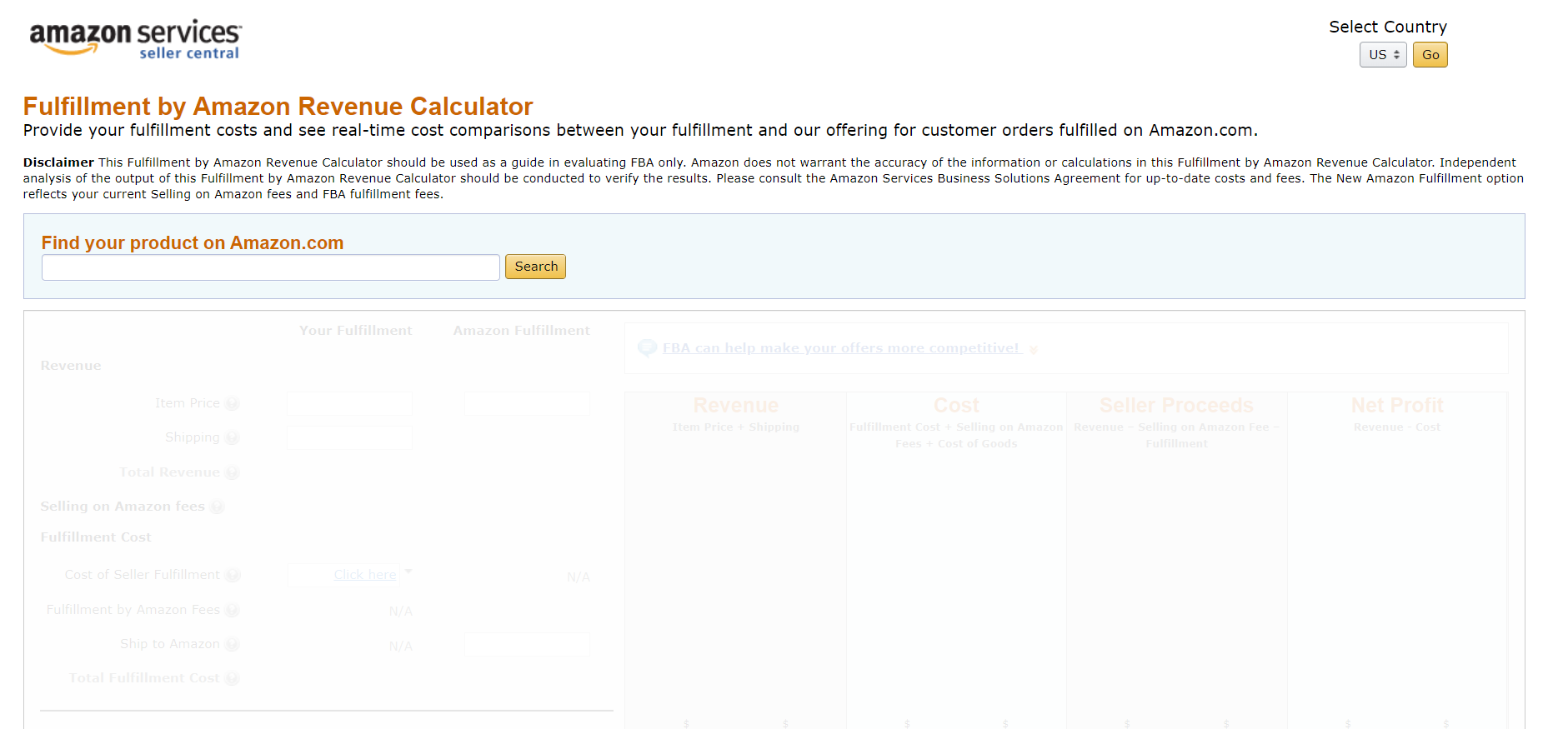Click the Search button
Screen dimensions: 1568x729
(x=536, y=267)
